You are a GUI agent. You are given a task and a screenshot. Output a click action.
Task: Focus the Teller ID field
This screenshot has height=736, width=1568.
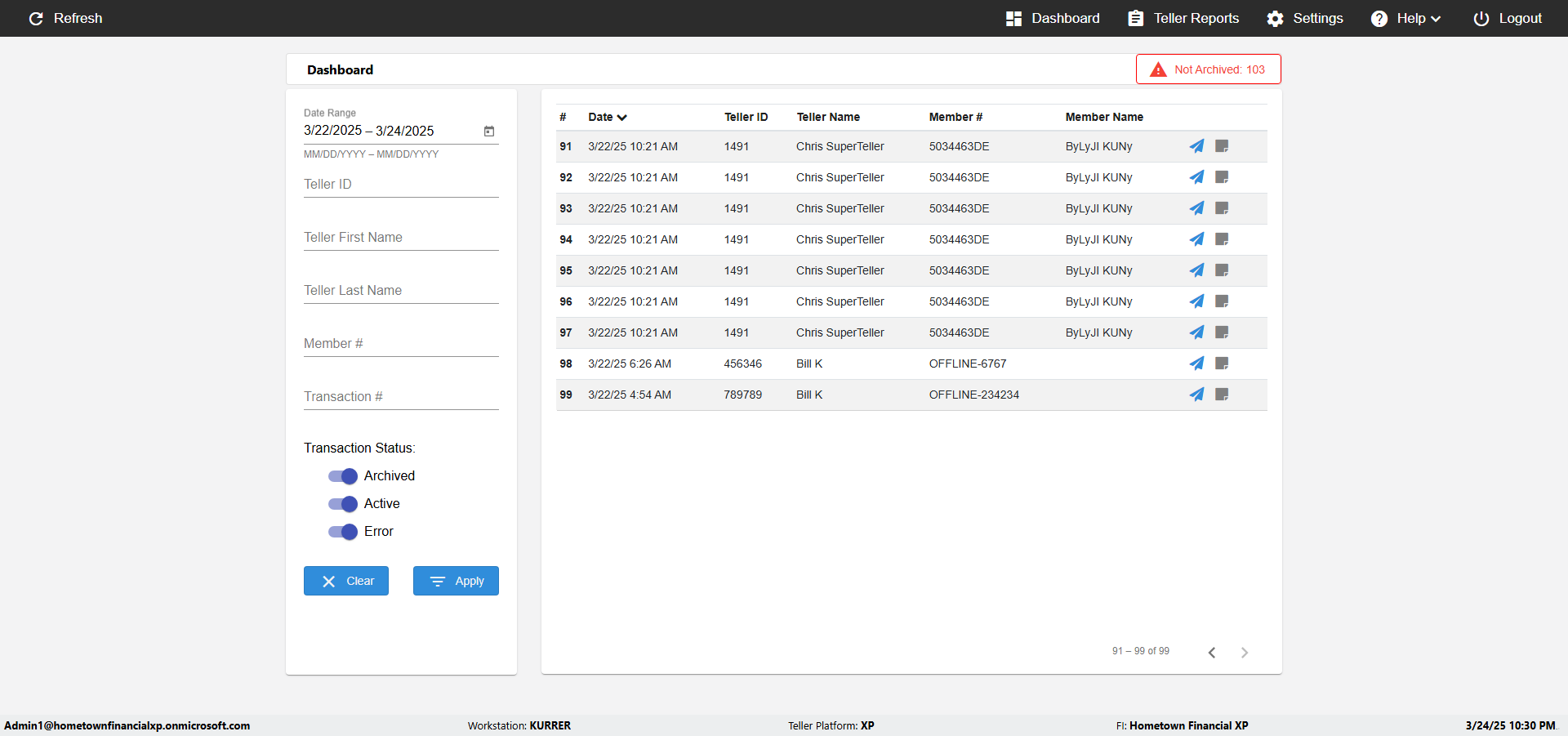coord(401,185)
